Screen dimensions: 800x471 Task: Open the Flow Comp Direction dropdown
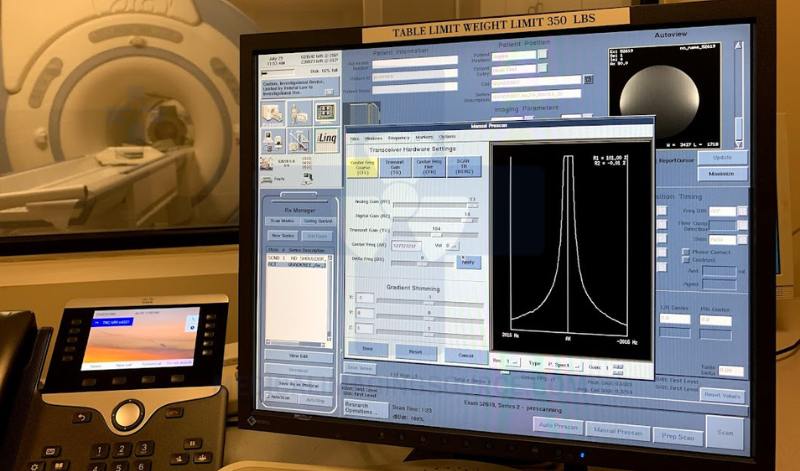pyautogui.click(x=742, y=225)
